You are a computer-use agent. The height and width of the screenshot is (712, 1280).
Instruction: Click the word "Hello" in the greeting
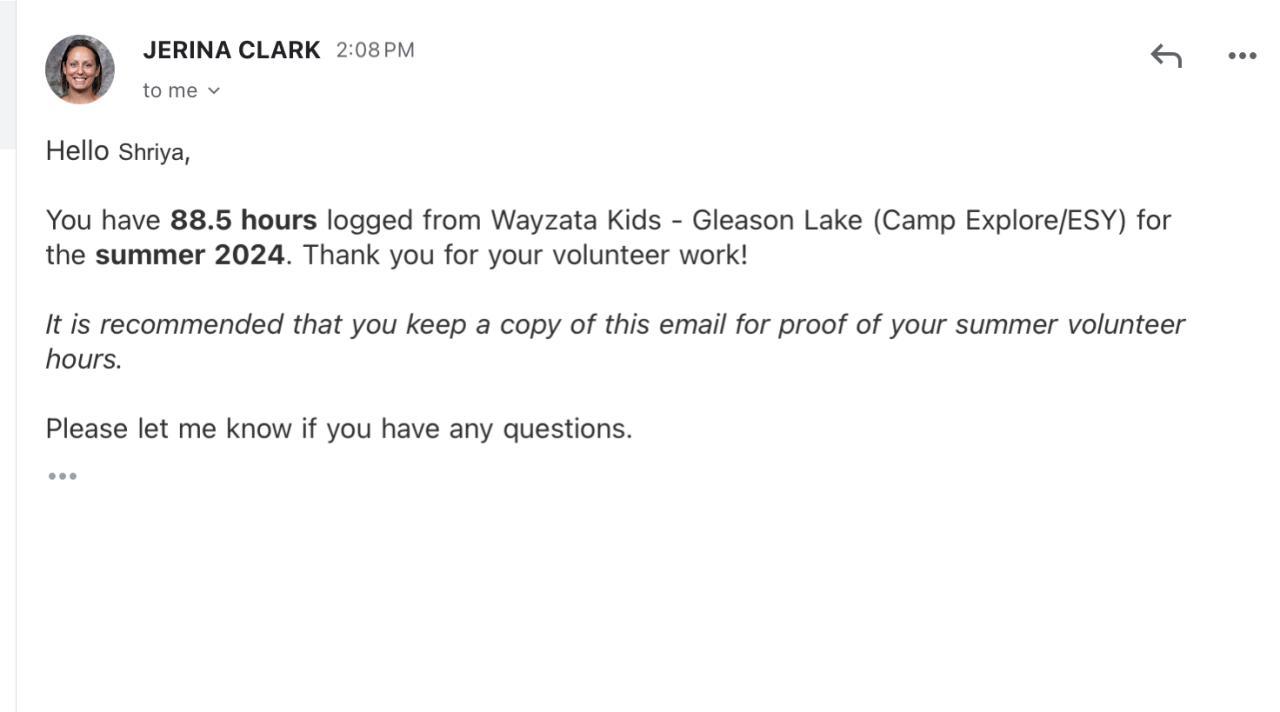pos(77,151)
